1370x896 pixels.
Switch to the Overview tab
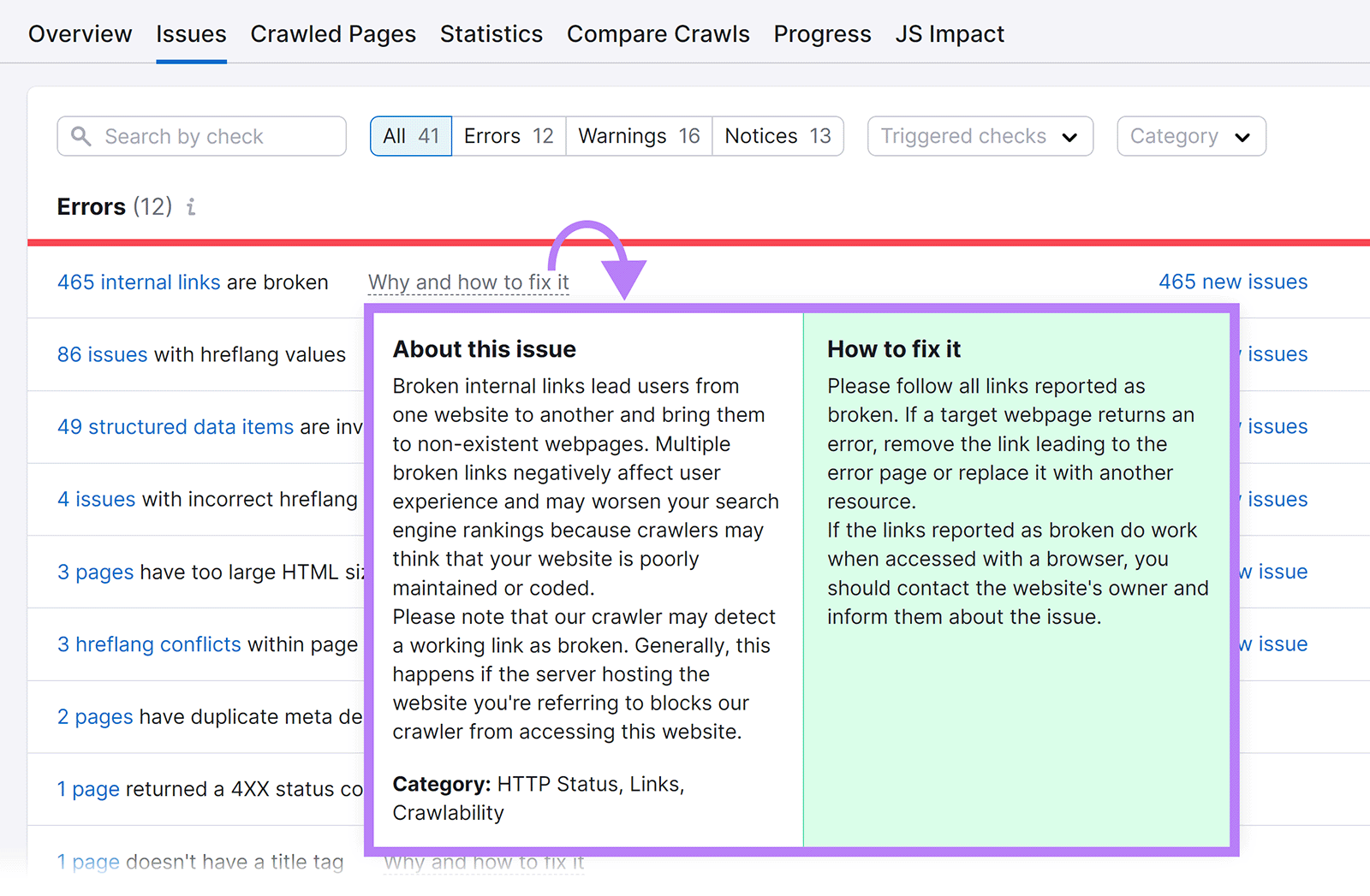pyautogui.click(x=80, y=33)
